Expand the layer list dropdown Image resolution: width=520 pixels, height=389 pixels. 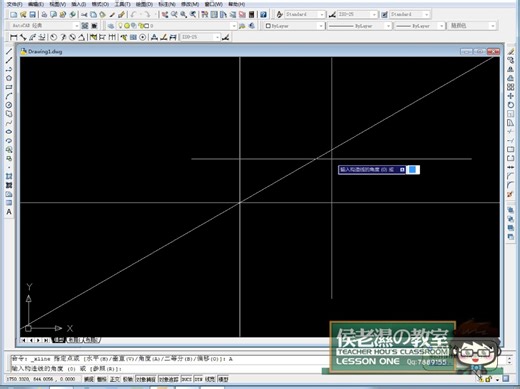tap(233, 26)
